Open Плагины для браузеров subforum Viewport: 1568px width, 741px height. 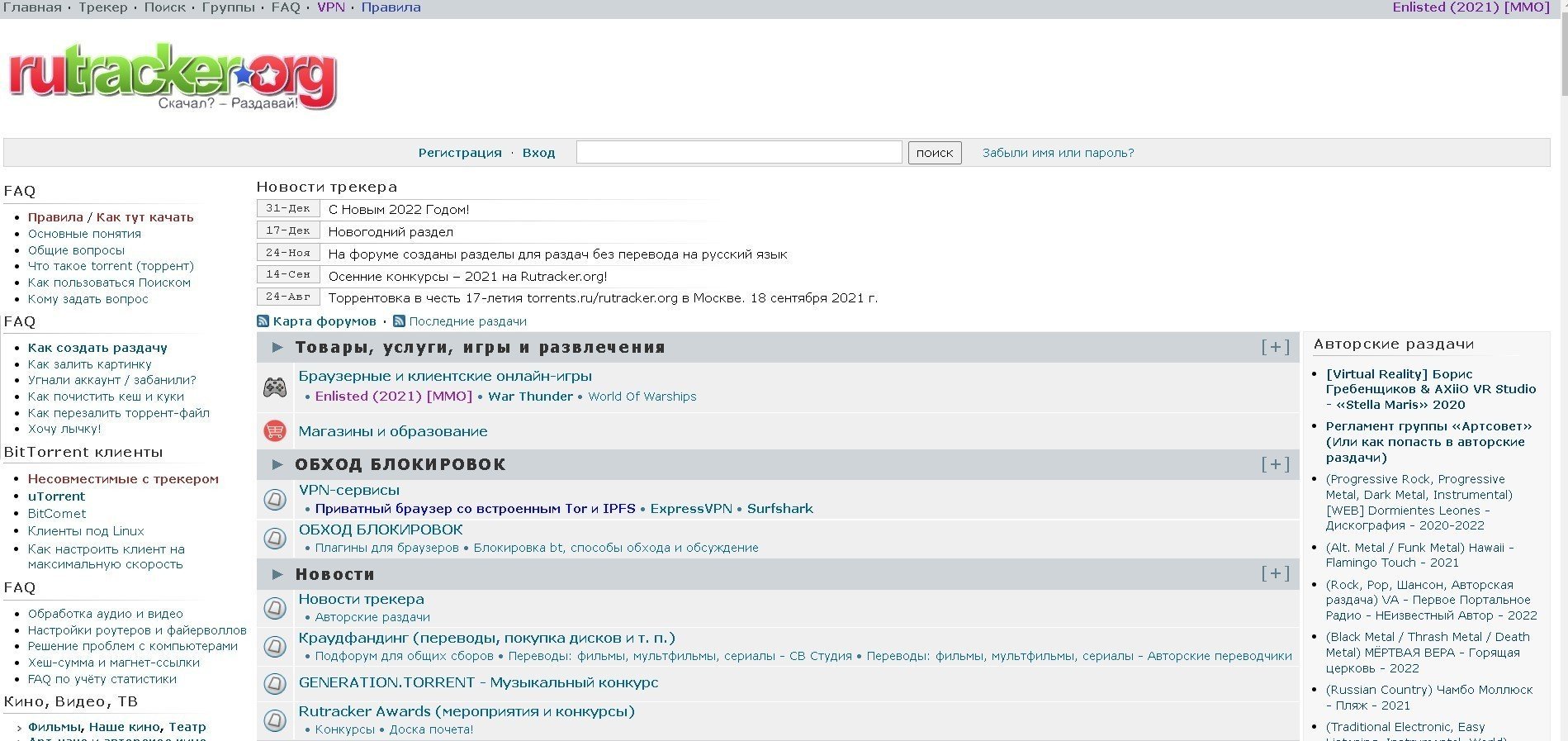[x=386, y=548]
